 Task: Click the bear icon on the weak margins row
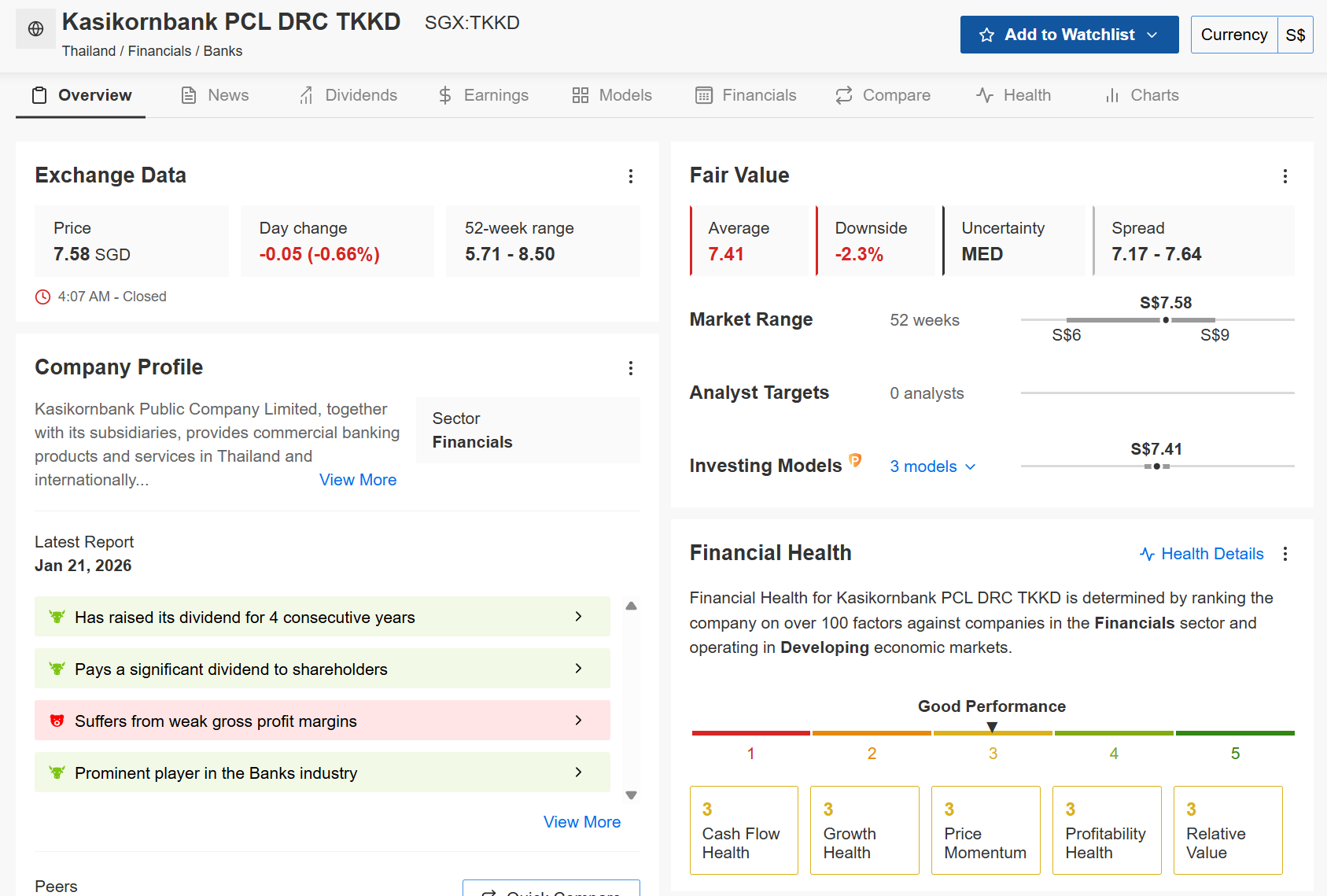pos(57,721)
